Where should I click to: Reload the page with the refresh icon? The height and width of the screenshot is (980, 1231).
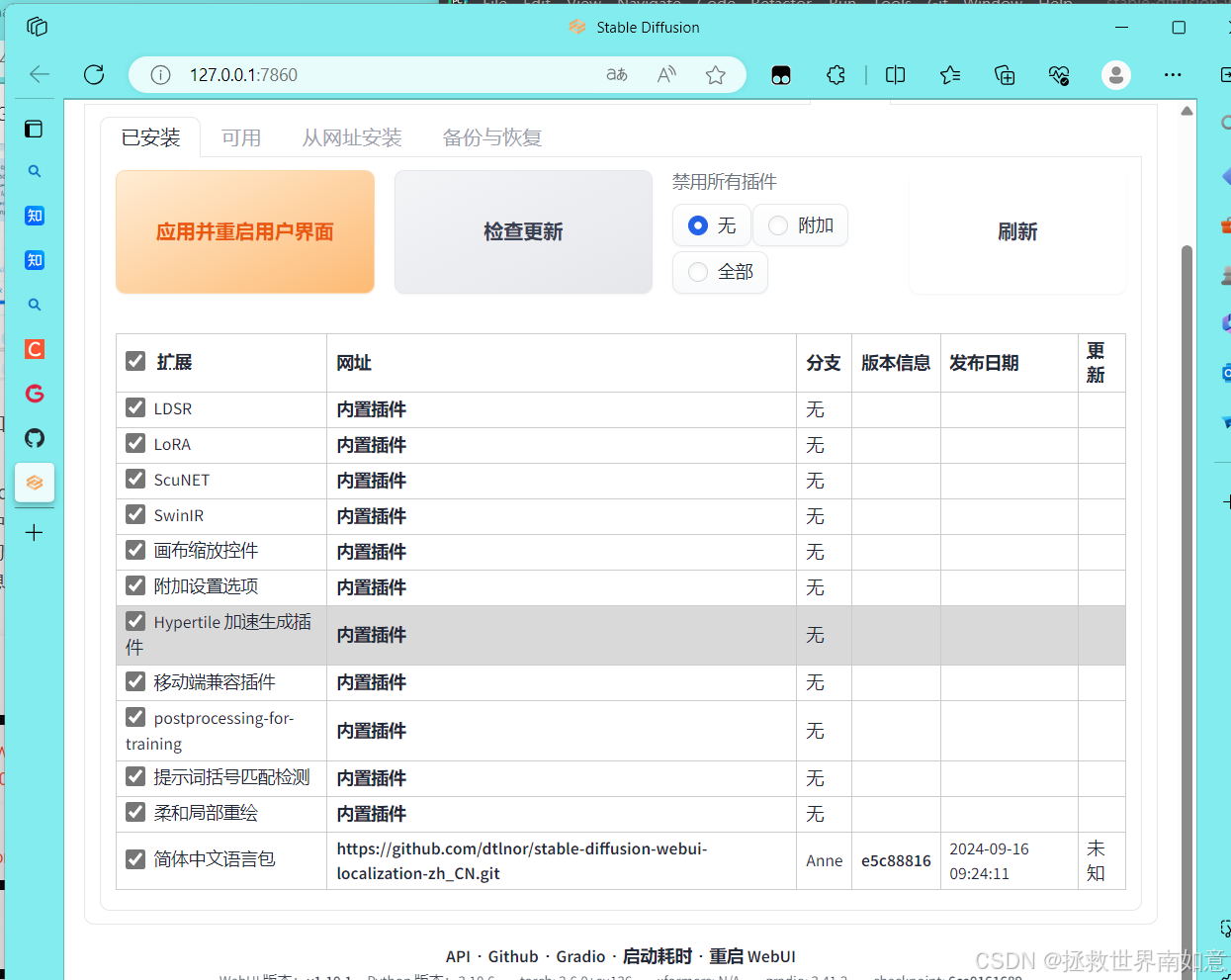coord(94,74)
